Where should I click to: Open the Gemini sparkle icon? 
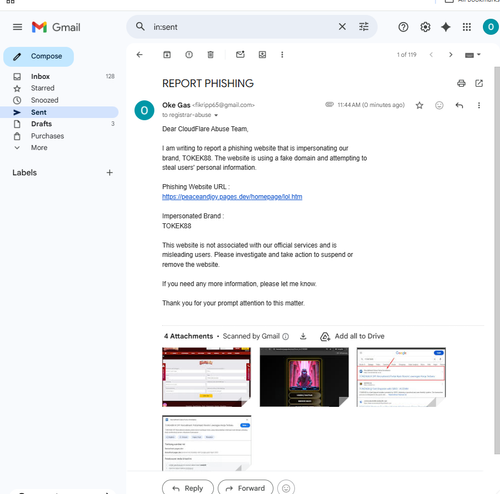(x=446, y=27)
